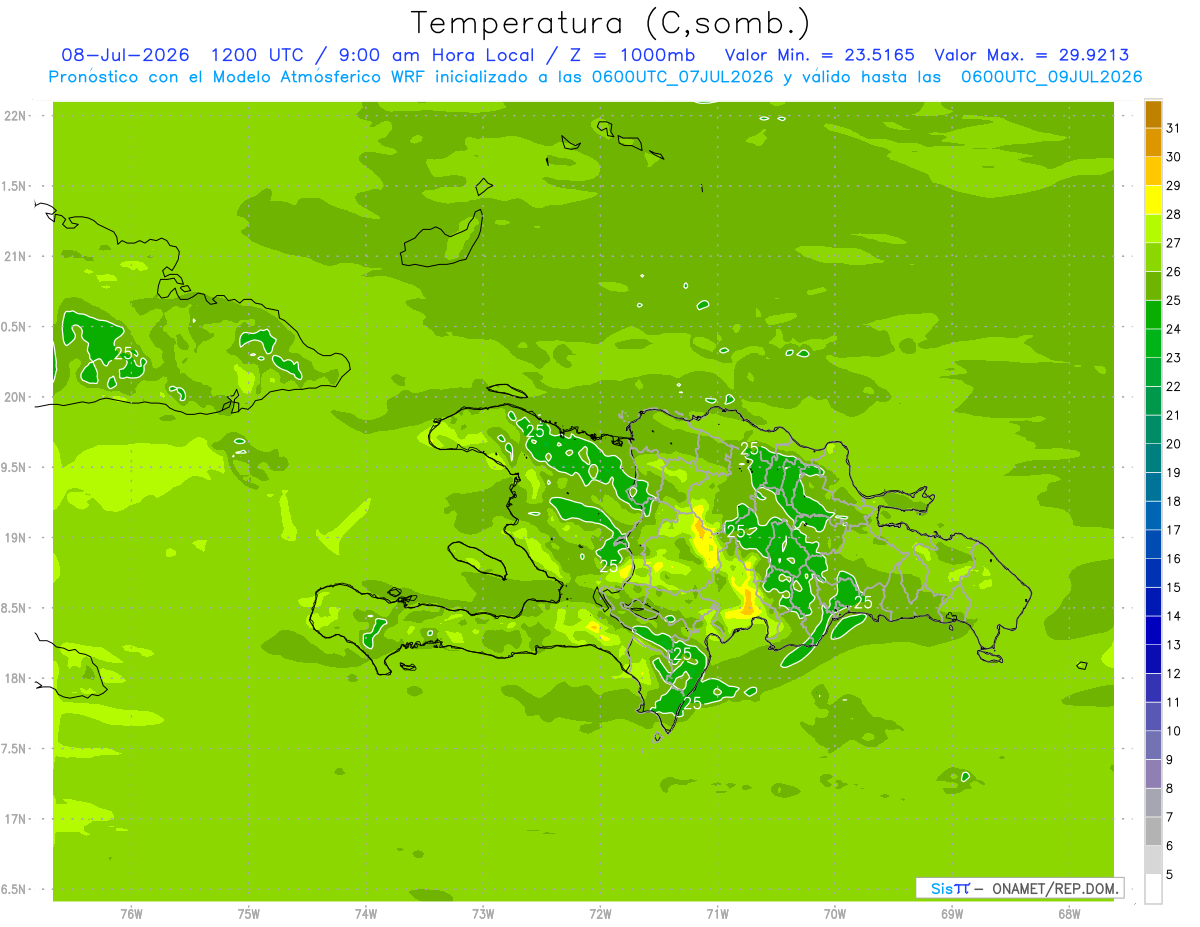
Task: Click the '69W' longitude label
Action: pyautogui.click(x=952, y=913)
